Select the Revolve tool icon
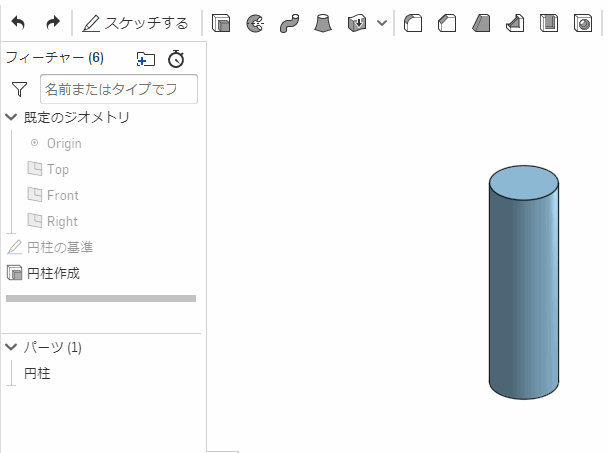609x453 pixels. point(255,22)
